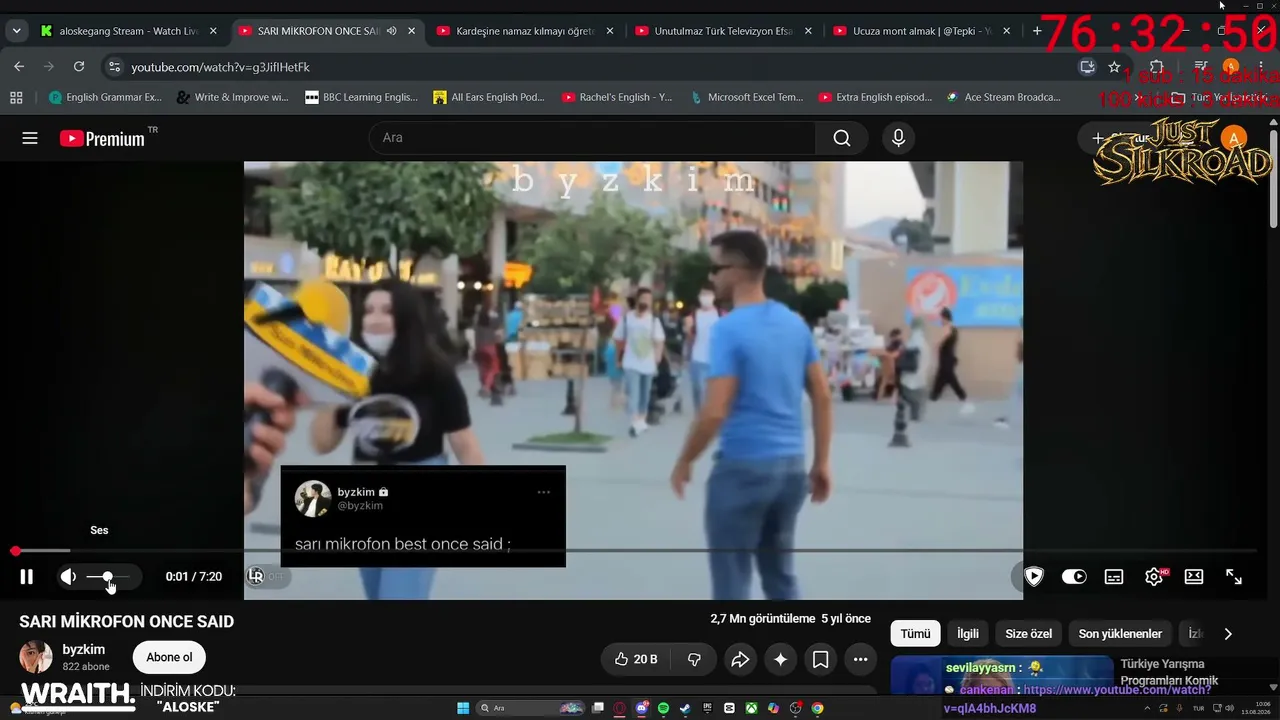Open the byzkim channel name link
Viewport: 1280px width, 720px height.
(x=84, y=649)
